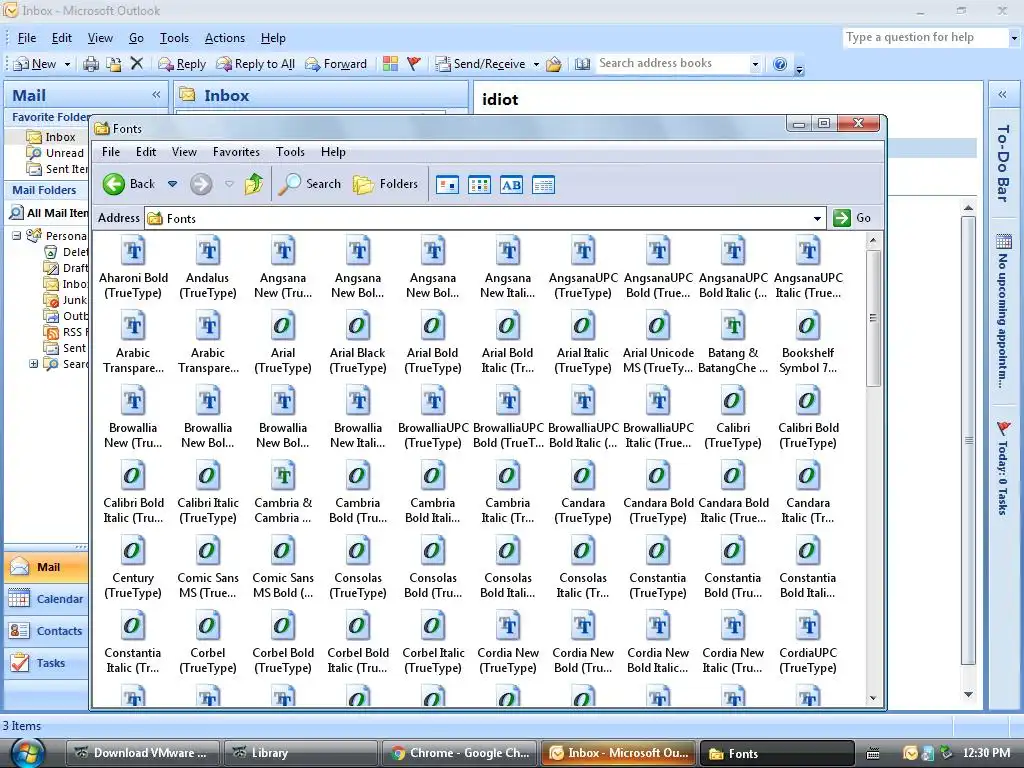Select the Arial Unicode MS font icon
The image size is (1024, 768).
[x=658, y=327]
